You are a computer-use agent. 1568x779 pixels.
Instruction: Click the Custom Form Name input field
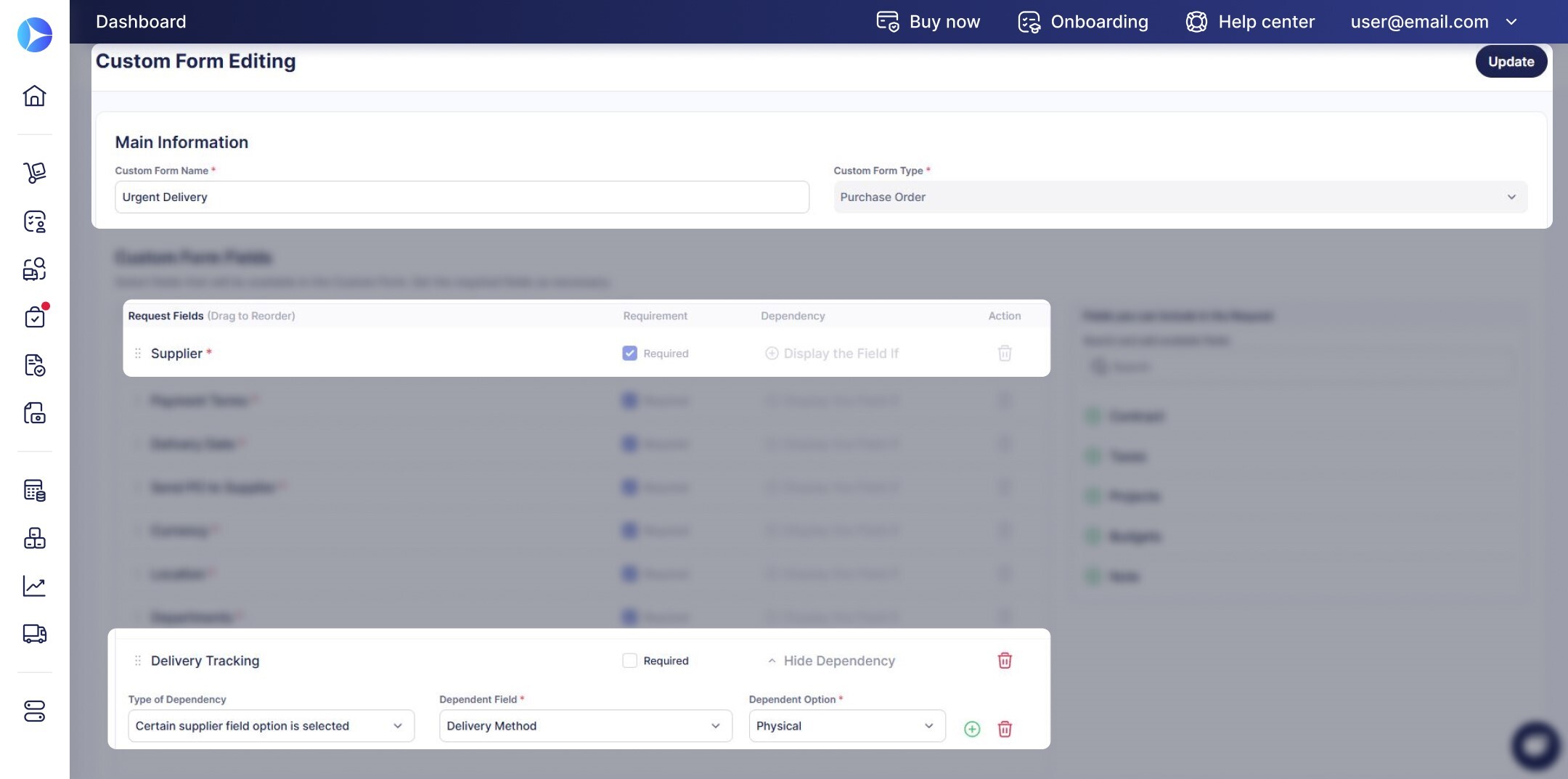tap(462, 197)
